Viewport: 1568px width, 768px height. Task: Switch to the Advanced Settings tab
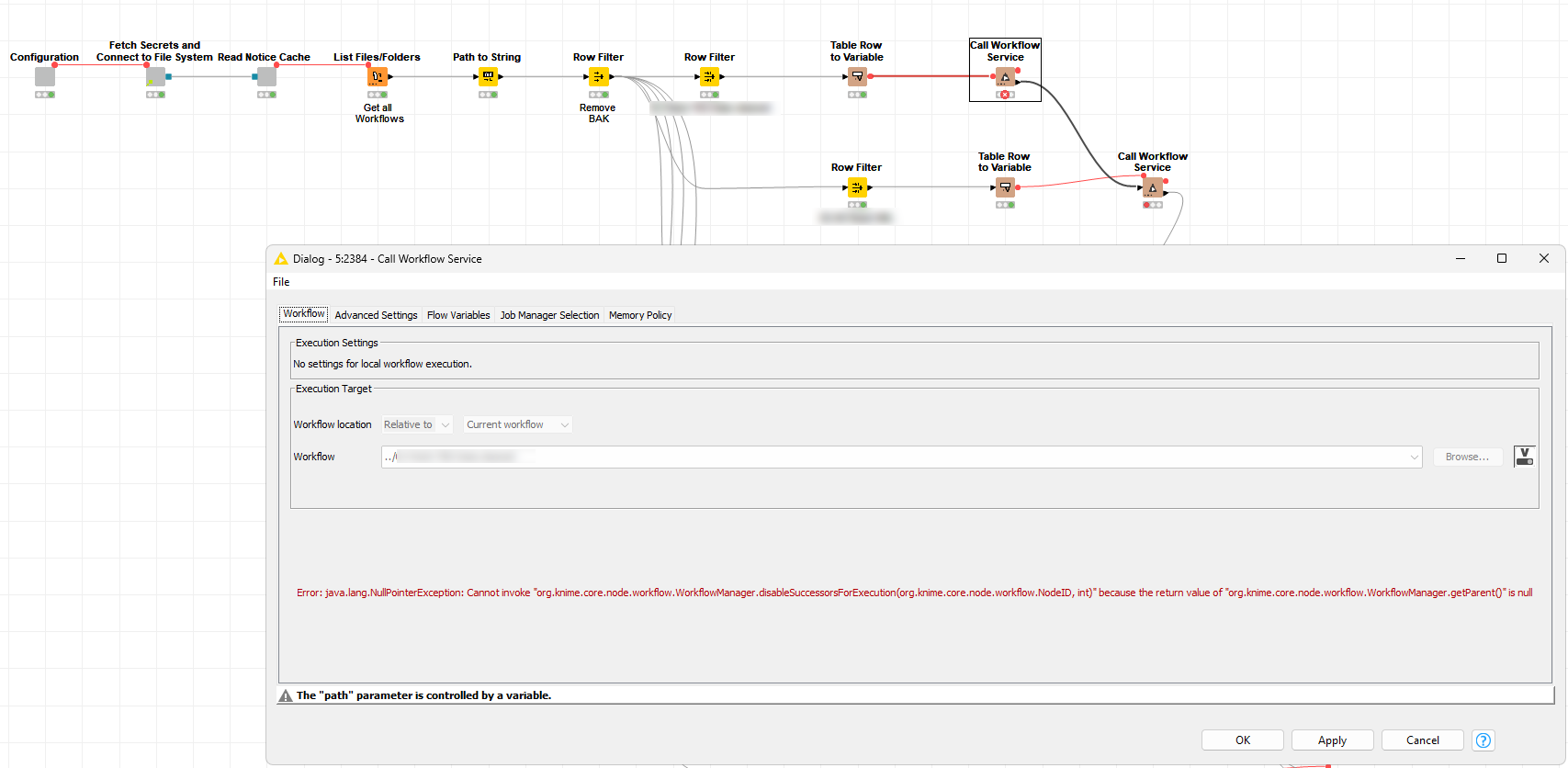point(376,315)
